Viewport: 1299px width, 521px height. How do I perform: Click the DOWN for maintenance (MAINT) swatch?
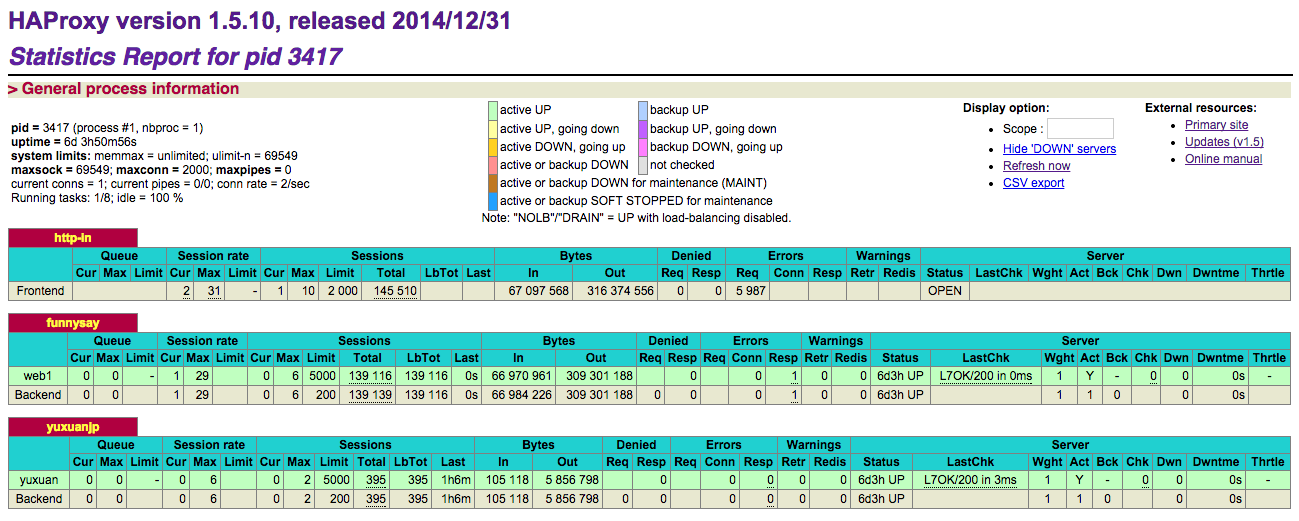(493, 182)
